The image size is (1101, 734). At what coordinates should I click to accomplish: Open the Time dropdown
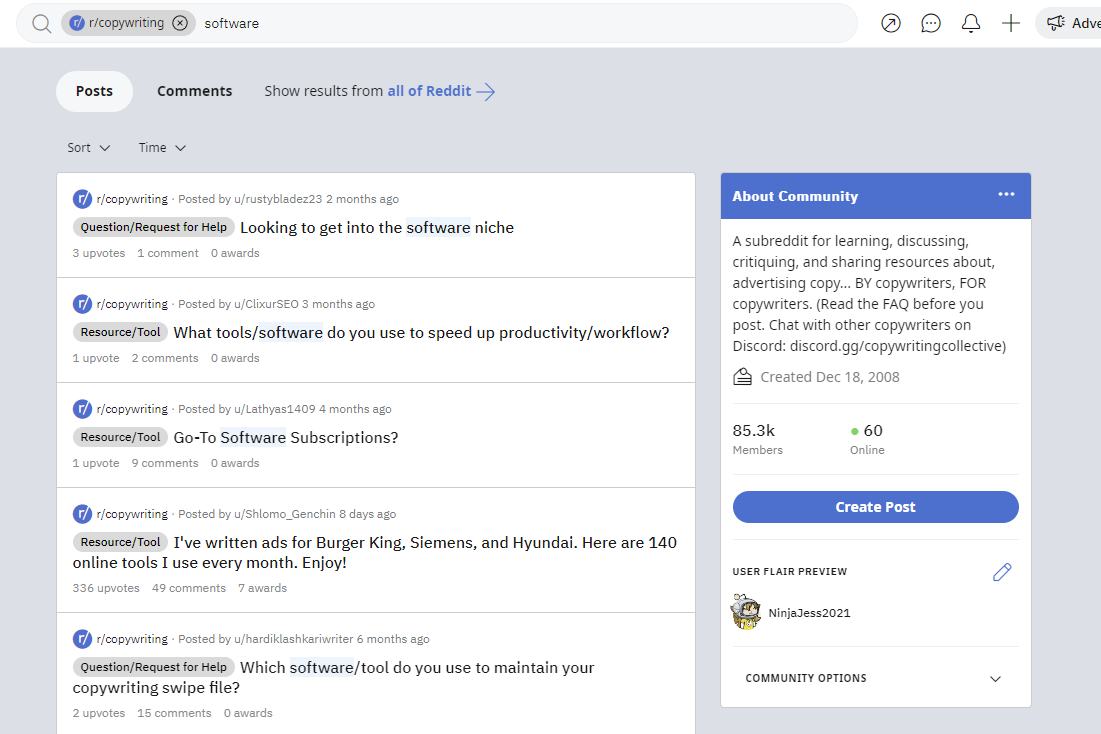click(x=160, y=147)
